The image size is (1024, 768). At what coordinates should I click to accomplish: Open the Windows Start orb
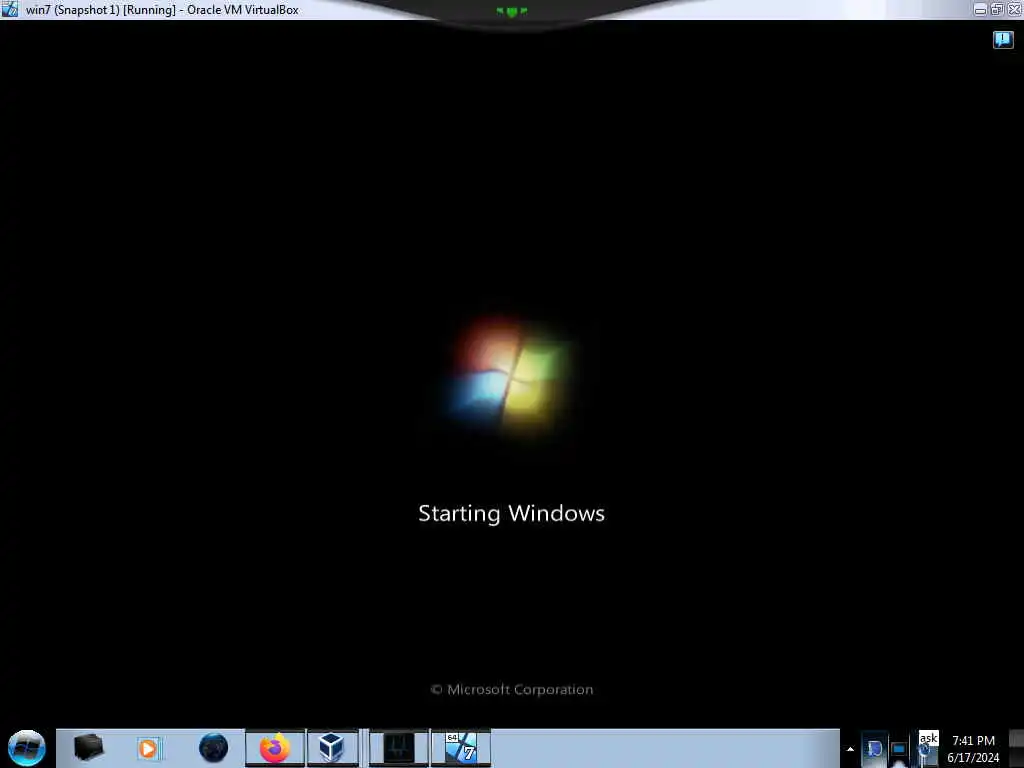point(27,748)
